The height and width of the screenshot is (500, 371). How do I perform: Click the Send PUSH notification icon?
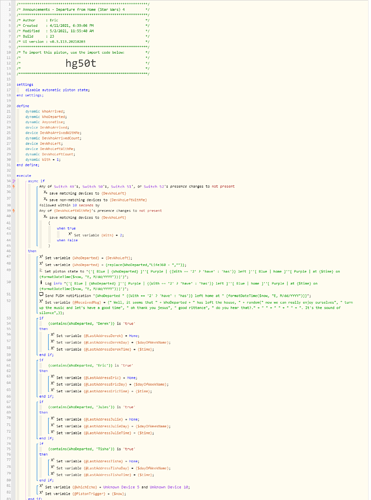pos(41,295)
